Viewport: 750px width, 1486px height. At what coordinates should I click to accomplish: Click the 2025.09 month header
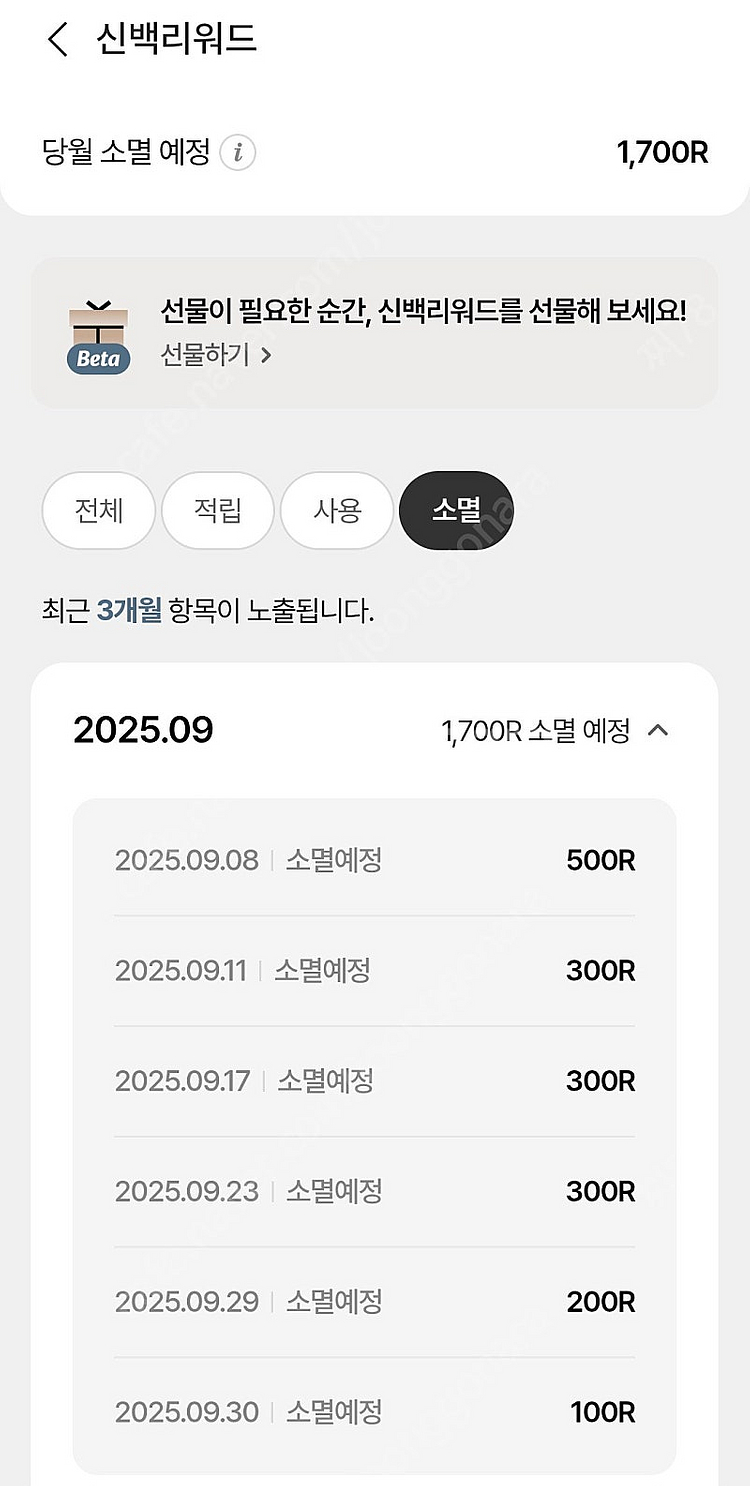pyautogui.click(x=143, y=730)
